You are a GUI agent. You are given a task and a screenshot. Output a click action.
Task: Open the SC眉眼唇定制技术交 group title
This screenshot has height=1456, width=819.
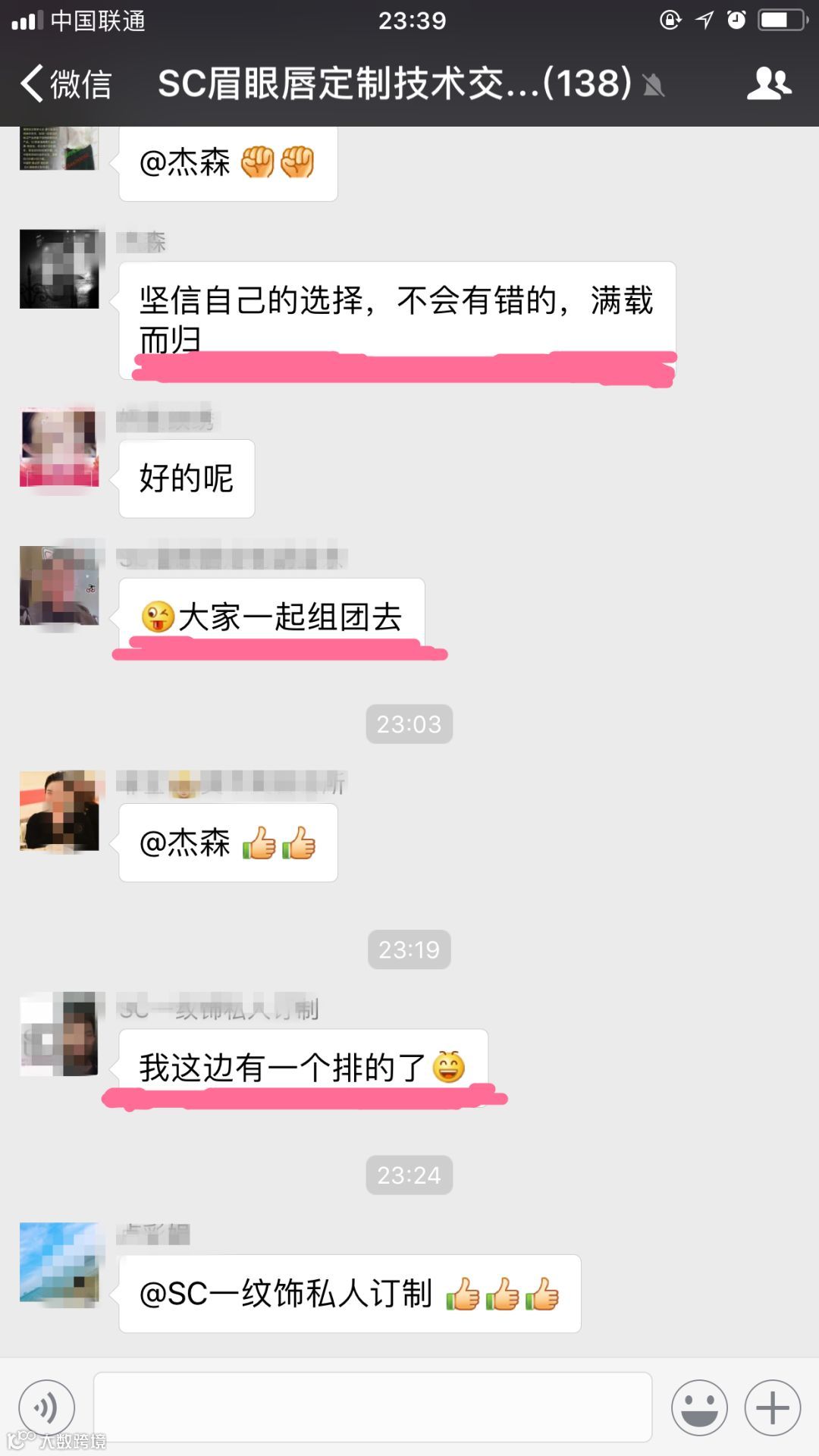click(x=394, y=83)
